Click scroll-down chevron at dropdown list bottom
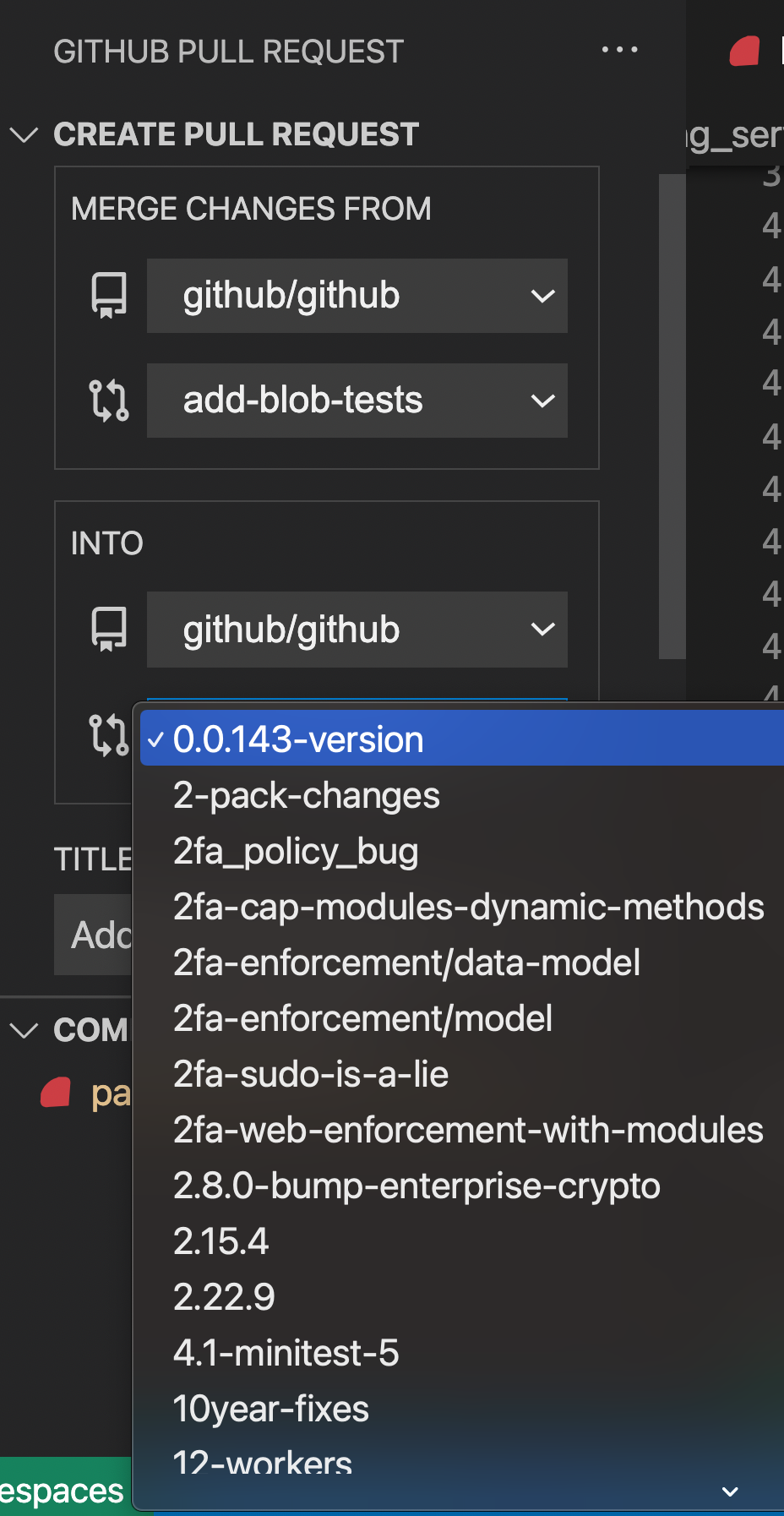Screen dimensions: 784x1516 pyautogui.click(x=730, y=1492)
